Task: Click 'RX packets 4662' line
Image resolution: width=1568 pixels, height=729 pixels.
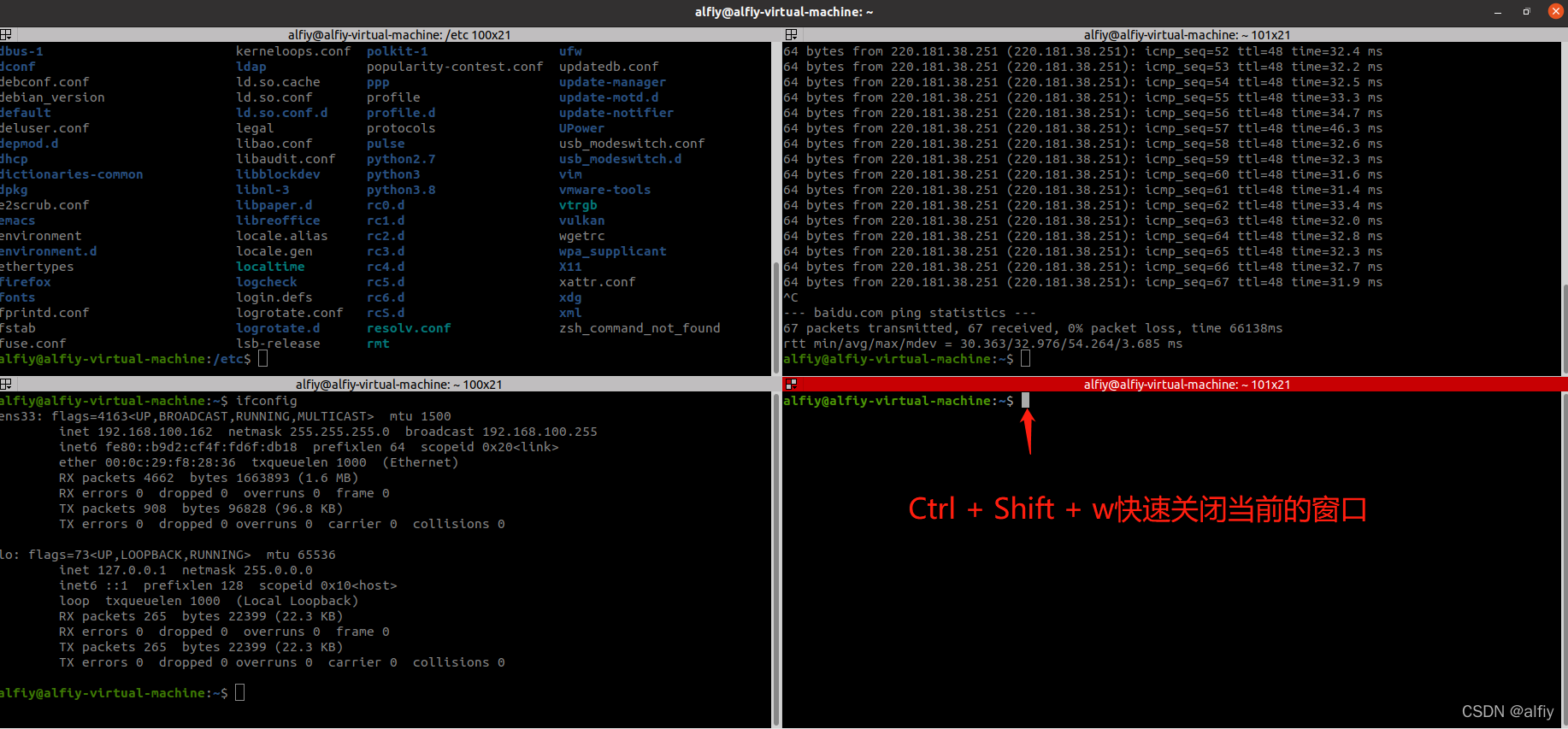Action: pyautogui.click(x=209, y=478)
